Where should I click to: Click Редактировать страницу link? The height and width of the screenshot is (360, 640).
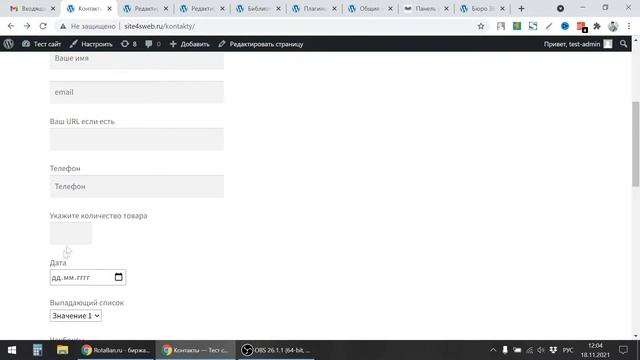click(261, 44)
